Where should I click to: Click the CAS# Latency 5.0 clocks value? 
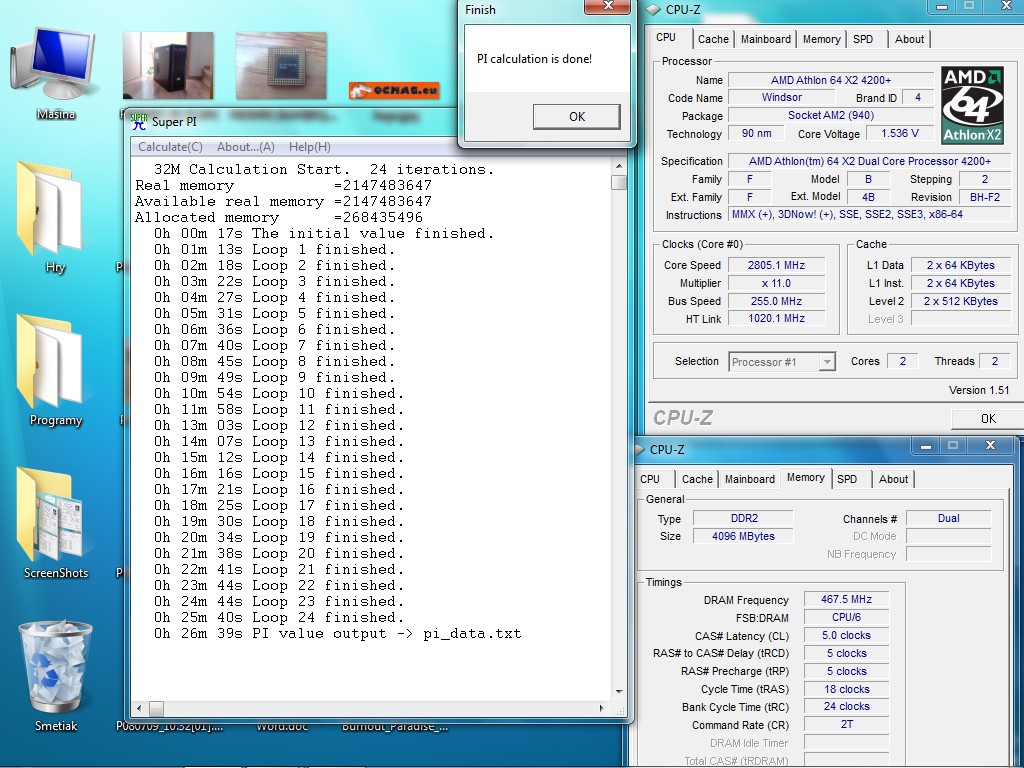tap(846, 635)
